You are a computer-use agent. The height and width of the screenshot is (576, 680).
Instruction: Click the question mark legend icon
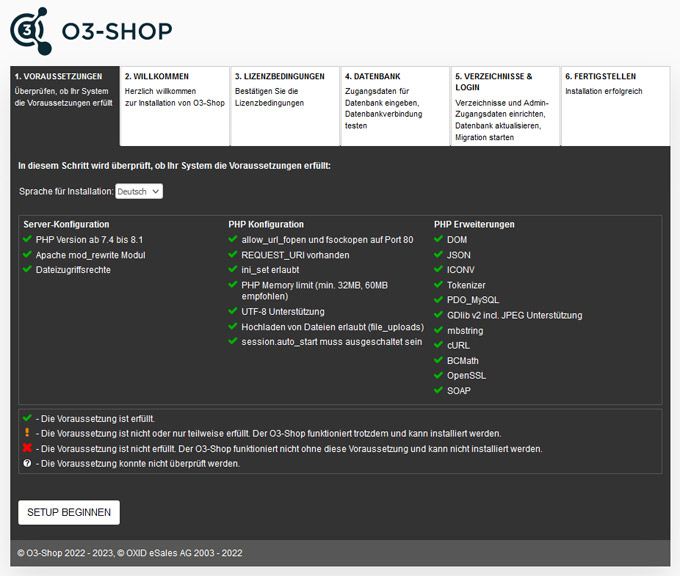(27, 463)
